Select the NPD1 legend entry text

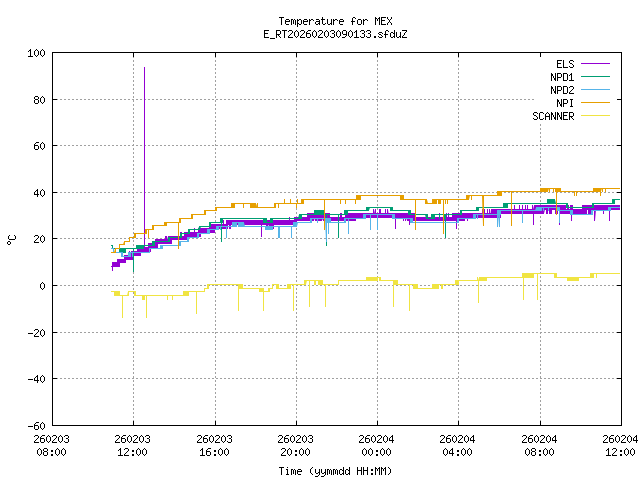coord(562,77)
